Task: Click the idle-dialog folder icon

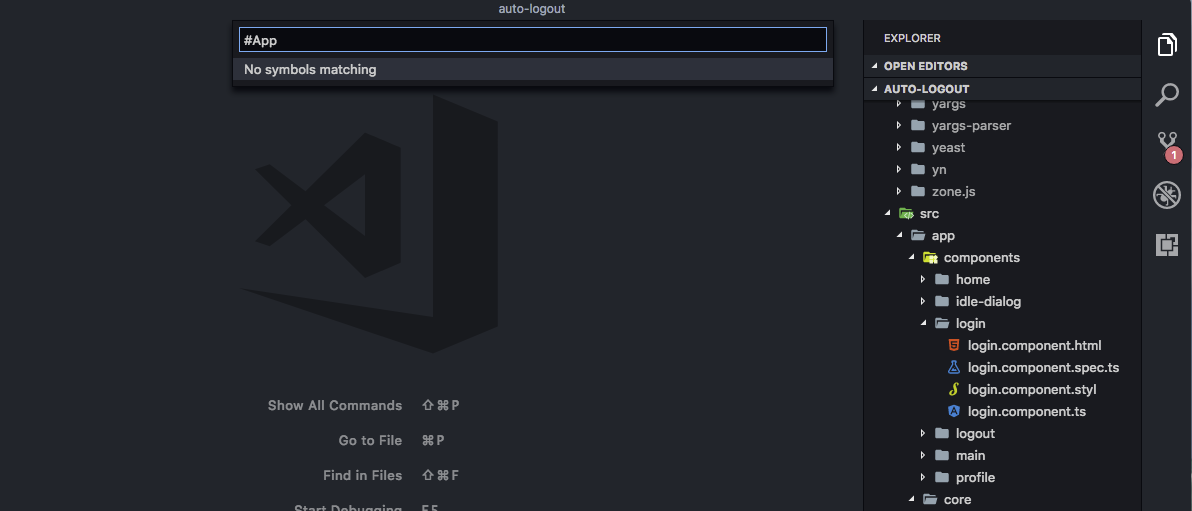Action: 942,301
